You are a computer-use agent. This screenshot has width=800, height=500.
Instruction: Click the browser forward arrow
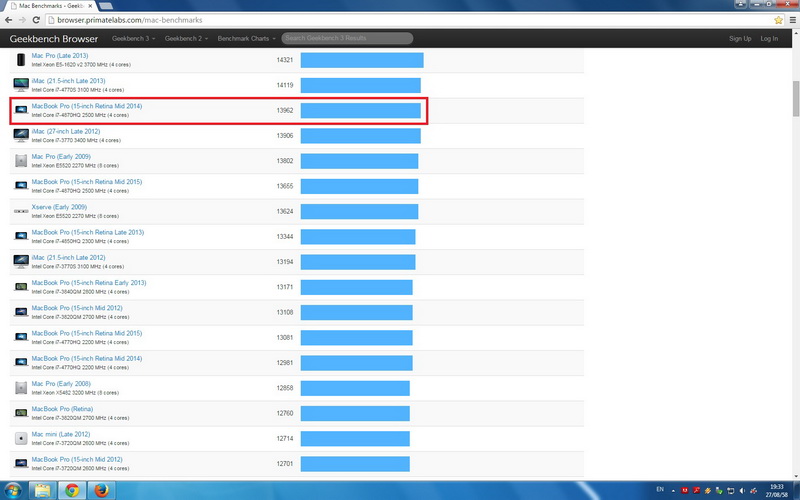(22, 20)
